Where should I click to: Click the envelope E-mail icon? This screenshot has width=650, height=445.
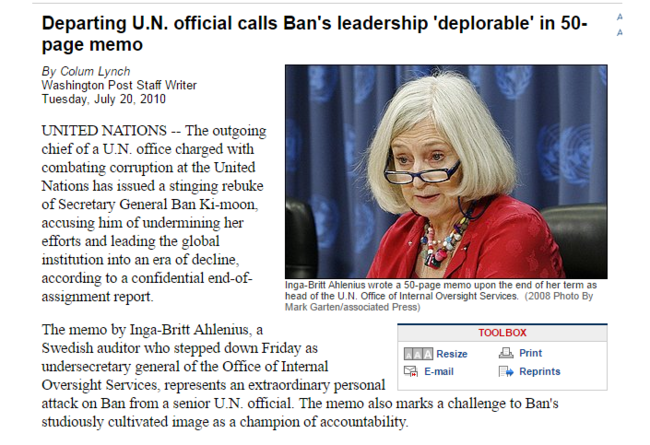point(411,371)
